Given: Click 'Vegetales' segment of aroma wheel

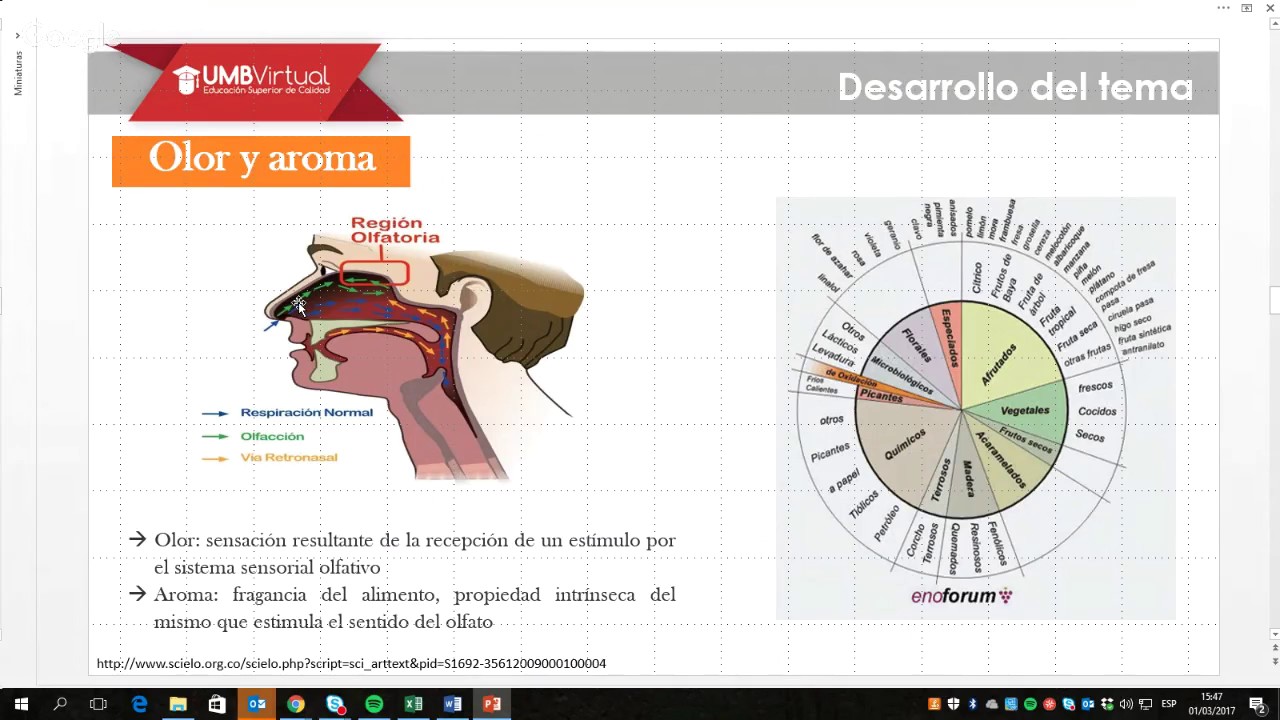Looking at the screenshot, I should click(1025, 410).
